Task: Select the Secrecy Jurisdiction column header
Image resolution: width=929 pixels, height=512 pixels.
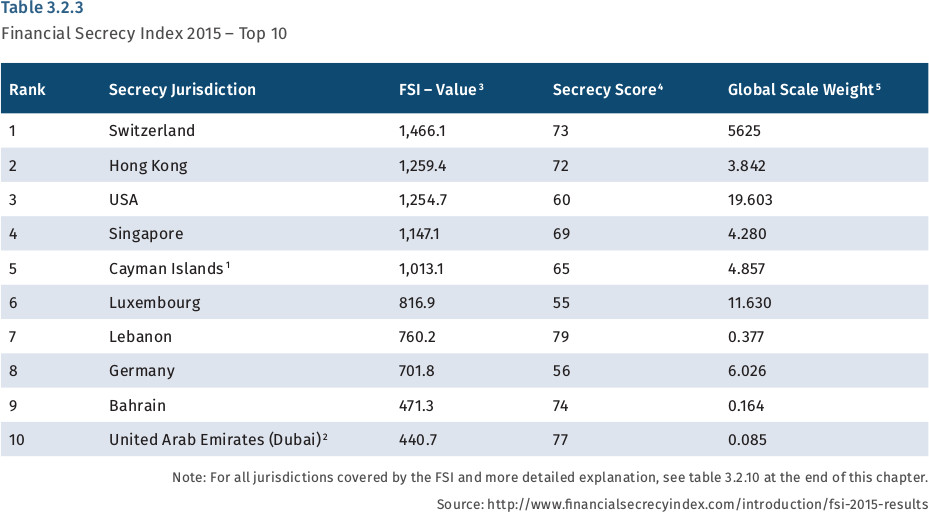Action: click(182, 90)
